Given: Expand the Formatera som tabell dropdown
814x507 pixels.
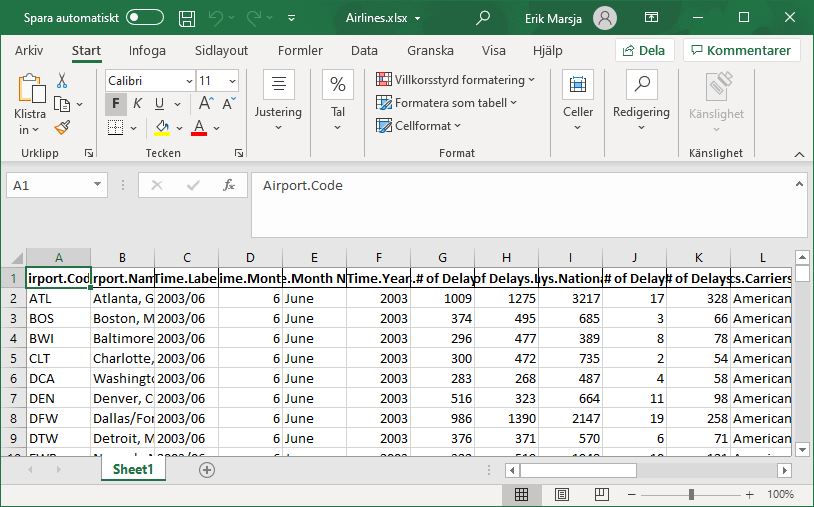Looking at the screenshot, I should (446, 102).
